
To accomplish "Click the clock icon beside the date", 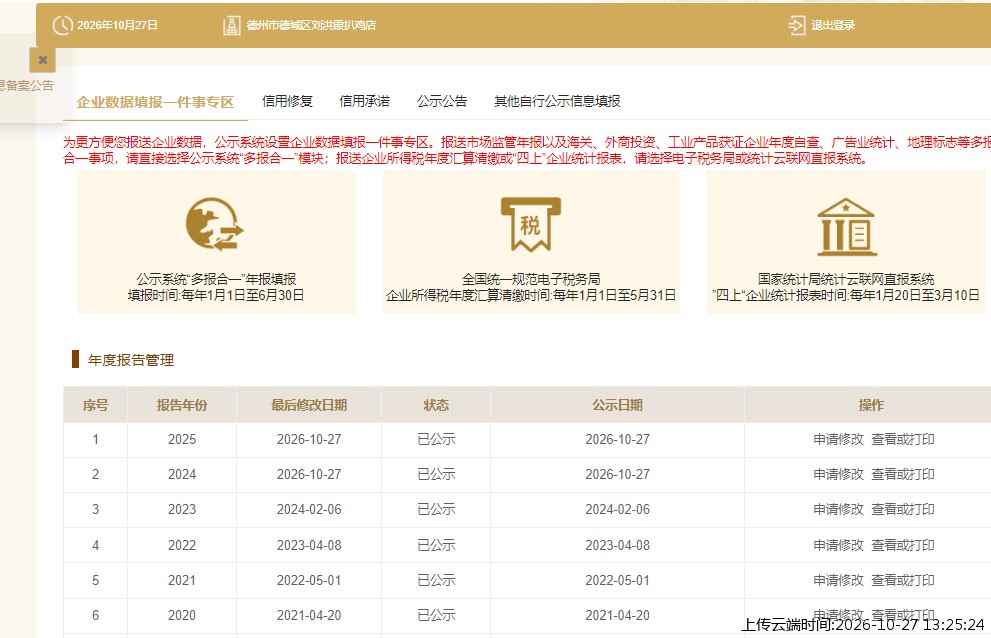I will (x=63, y=25).
